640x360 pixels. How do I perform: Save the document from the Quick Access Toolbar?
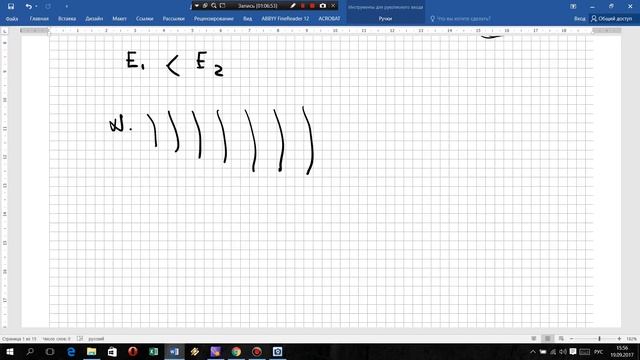(11, 6)
